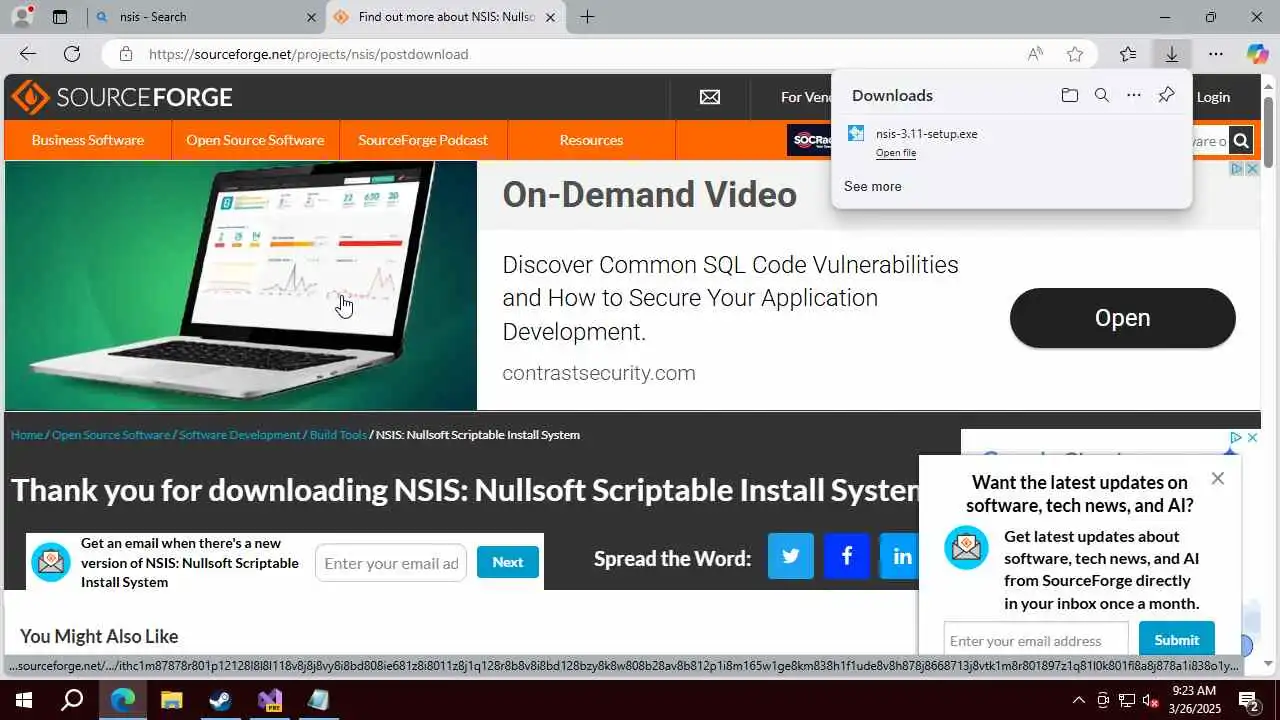Screen dimensions: 1280x720
Task: Click the contrastsecurity.com ad link
Action: (x=599, y=373)
